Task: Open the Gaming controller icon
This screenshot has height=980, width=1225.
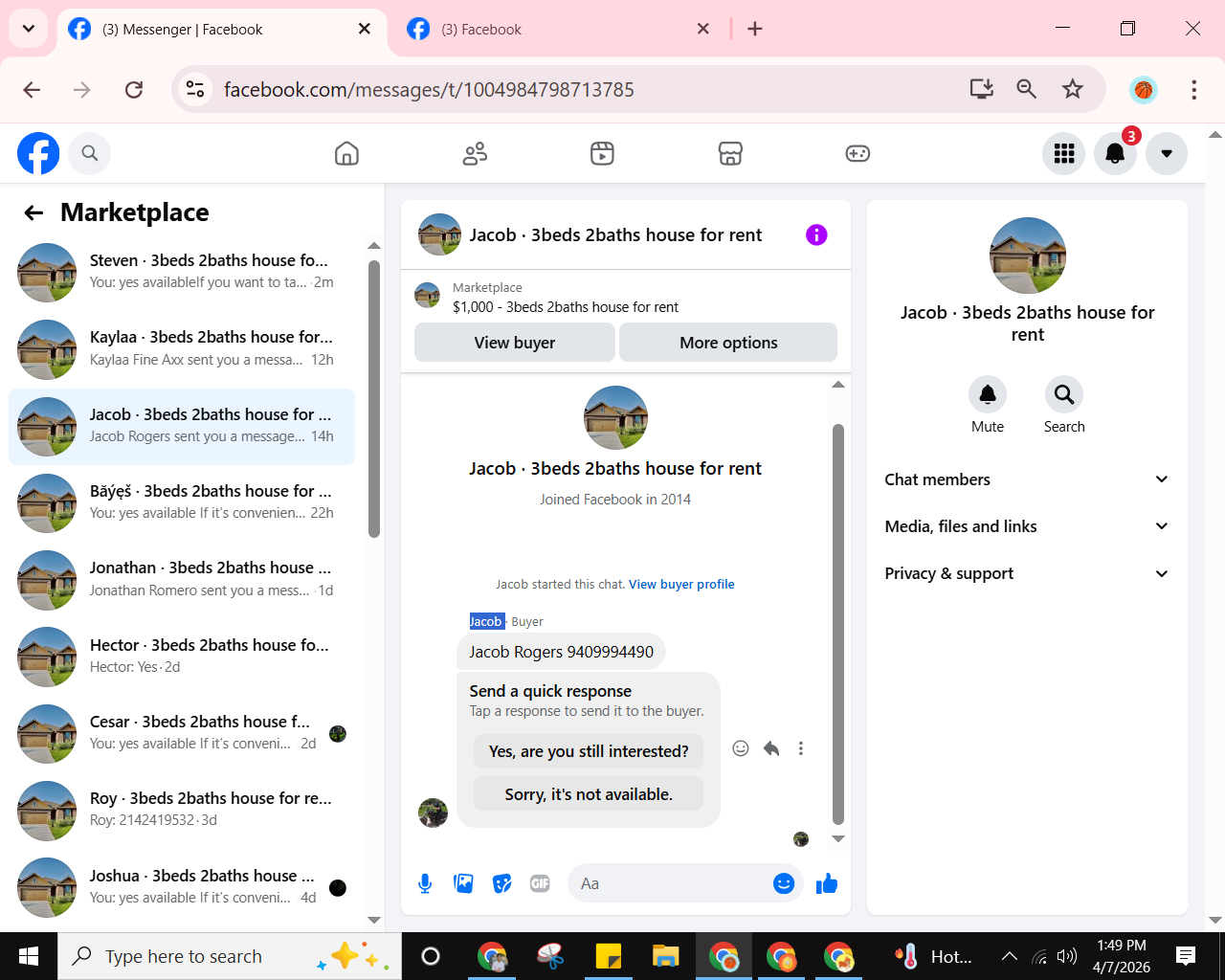Action: pos(857,153)
